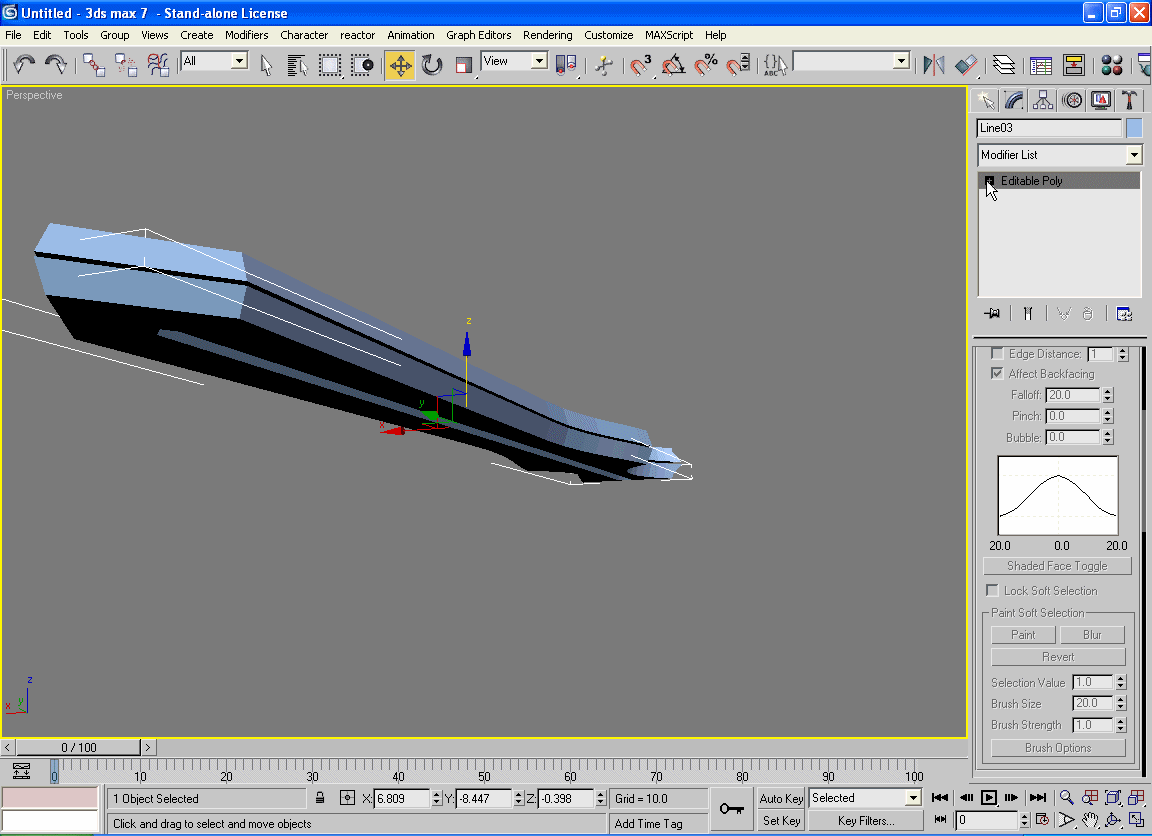
Task: Click the Auto Key button
Action: click(781, 798)
